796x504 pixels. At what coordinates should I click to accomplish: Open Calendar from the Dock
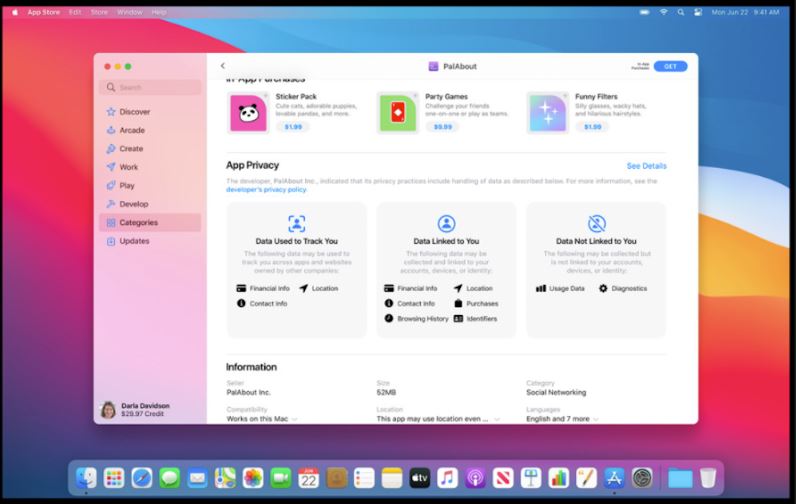click(x=308, y=478)
